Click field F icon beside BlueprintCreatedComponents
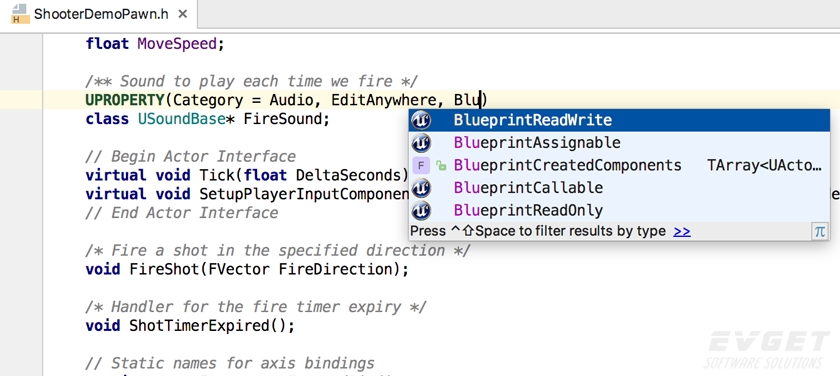This screenshot has height=376, width=840. click(421, 166)
